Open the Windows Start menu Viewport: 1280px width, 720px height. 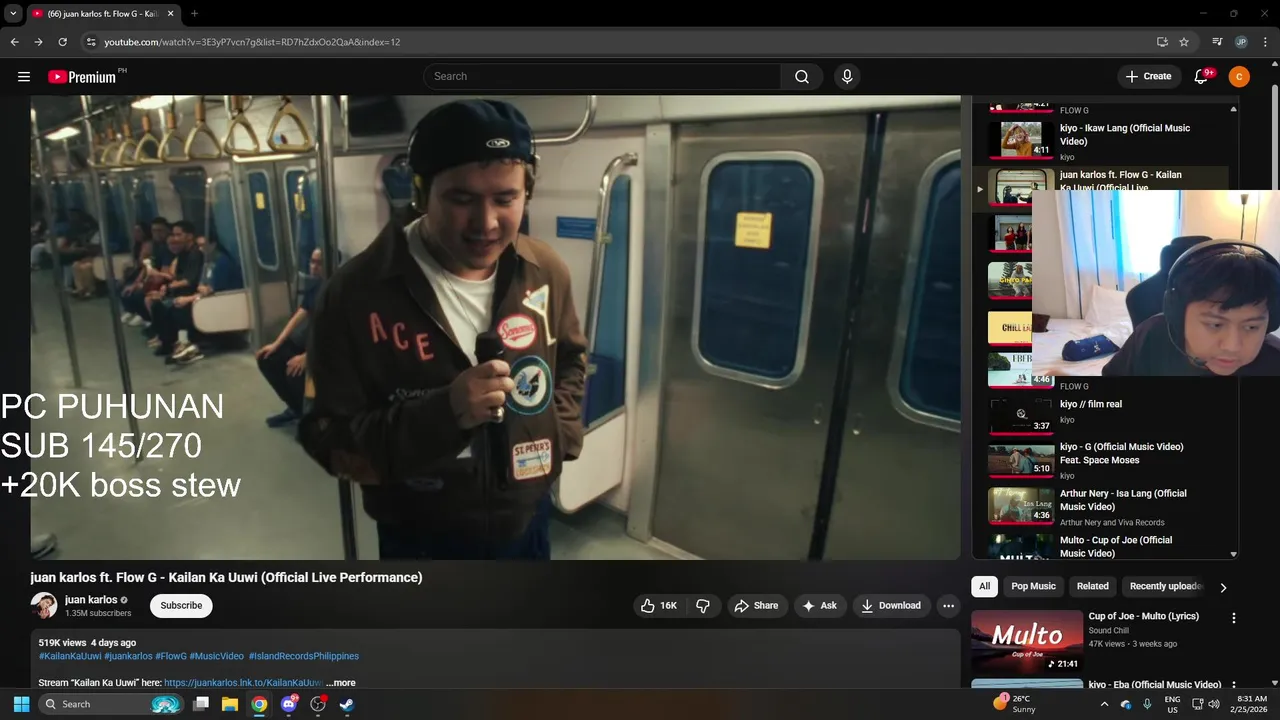(x=21, y=704)
